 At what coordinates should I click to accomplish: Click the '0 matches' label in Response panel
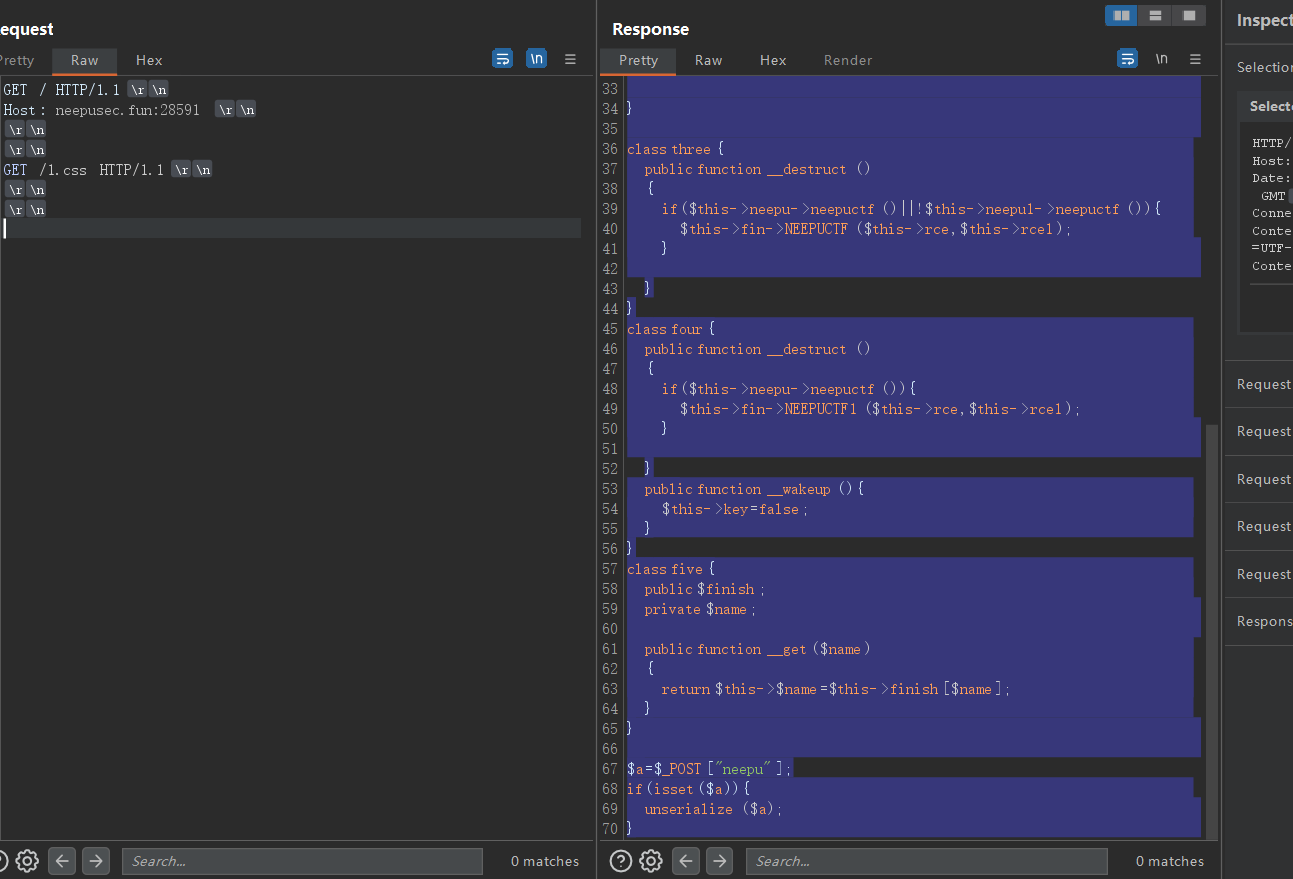point(1170,861)
